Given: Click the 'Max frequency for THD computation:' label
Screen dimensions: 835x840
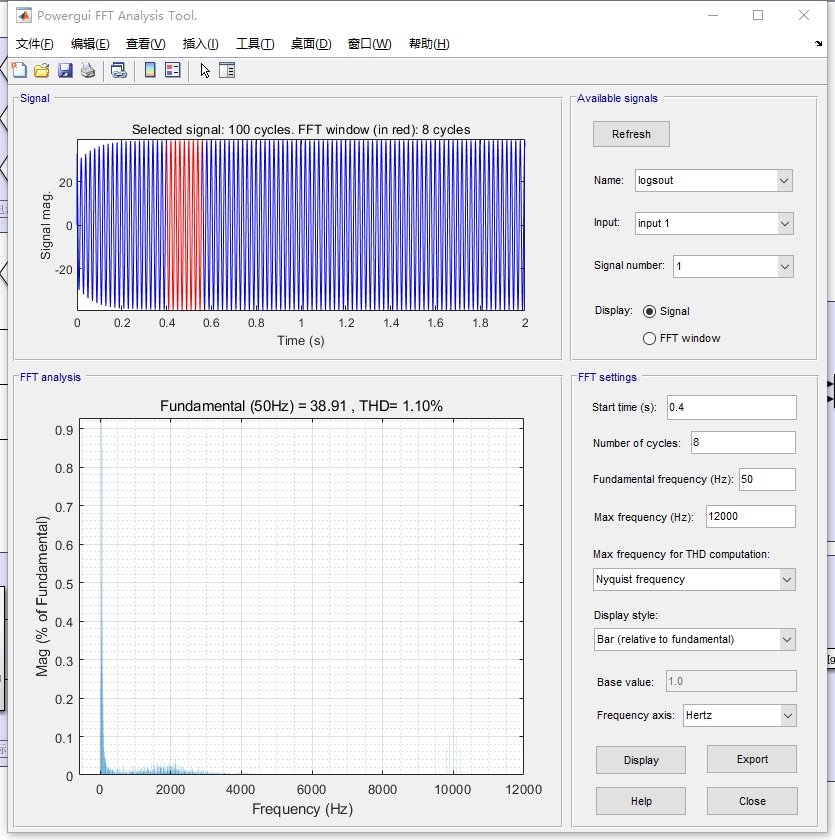Looking at the screenshot, I should [x=681, y=554].
